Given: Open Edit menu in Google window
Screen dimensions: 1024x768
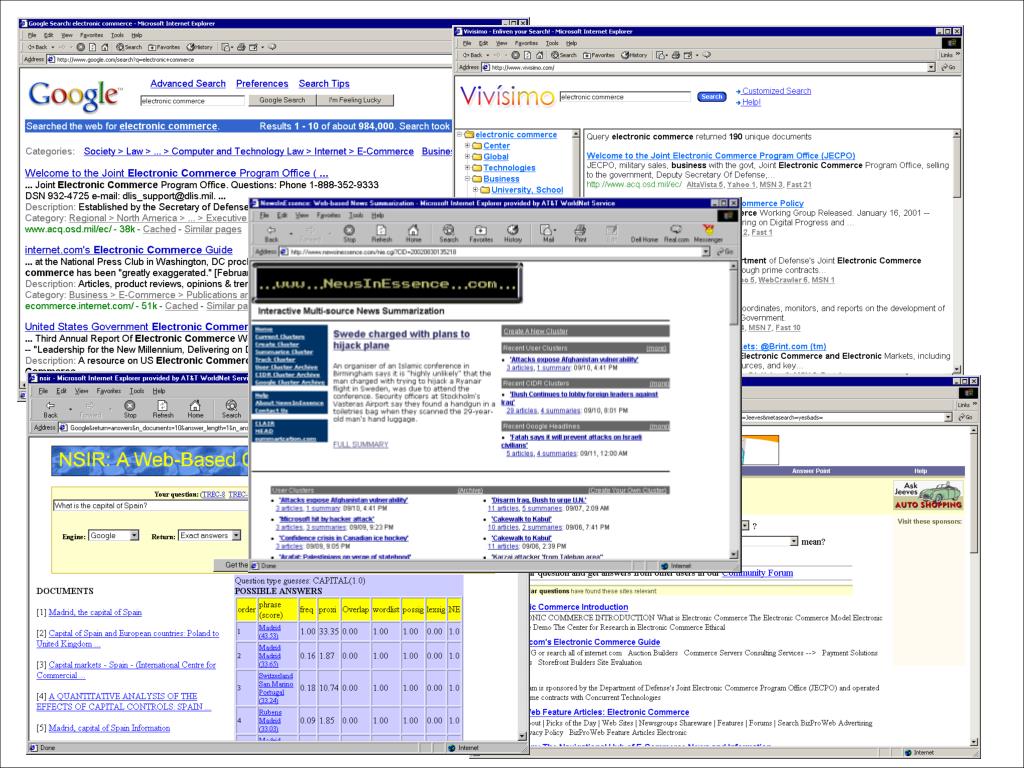Looking at the screenshot, I should coord(48,35).
